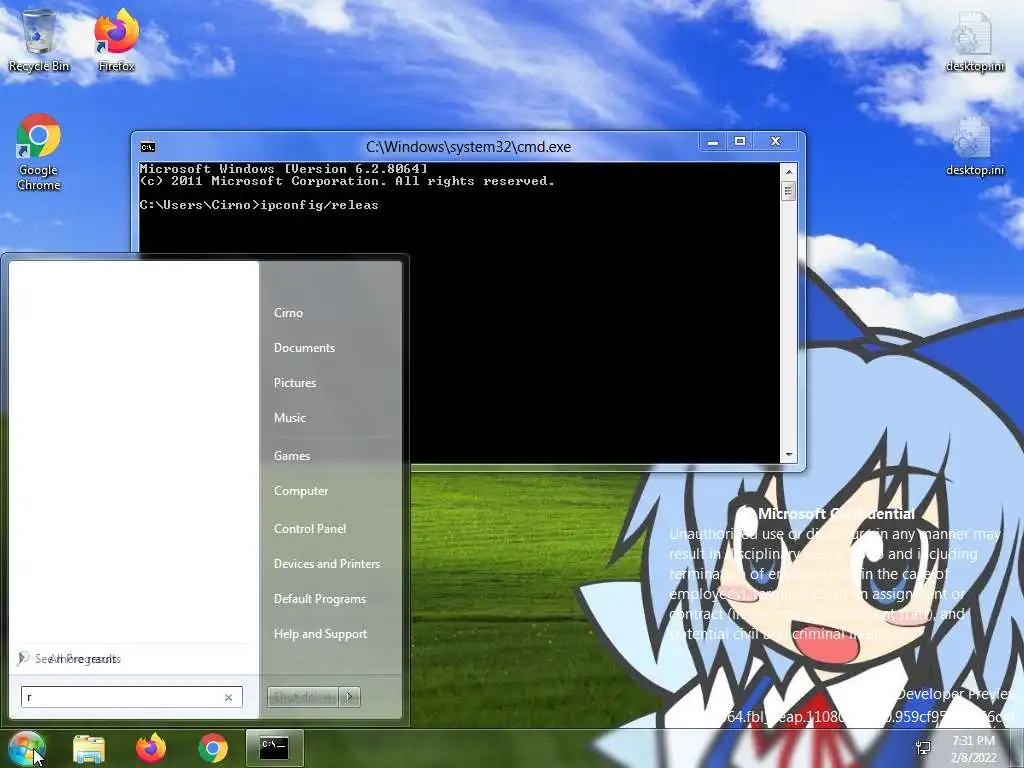Screen dimensions: 1024x768
Task: Open Help and Support
Action: point(320,634)
